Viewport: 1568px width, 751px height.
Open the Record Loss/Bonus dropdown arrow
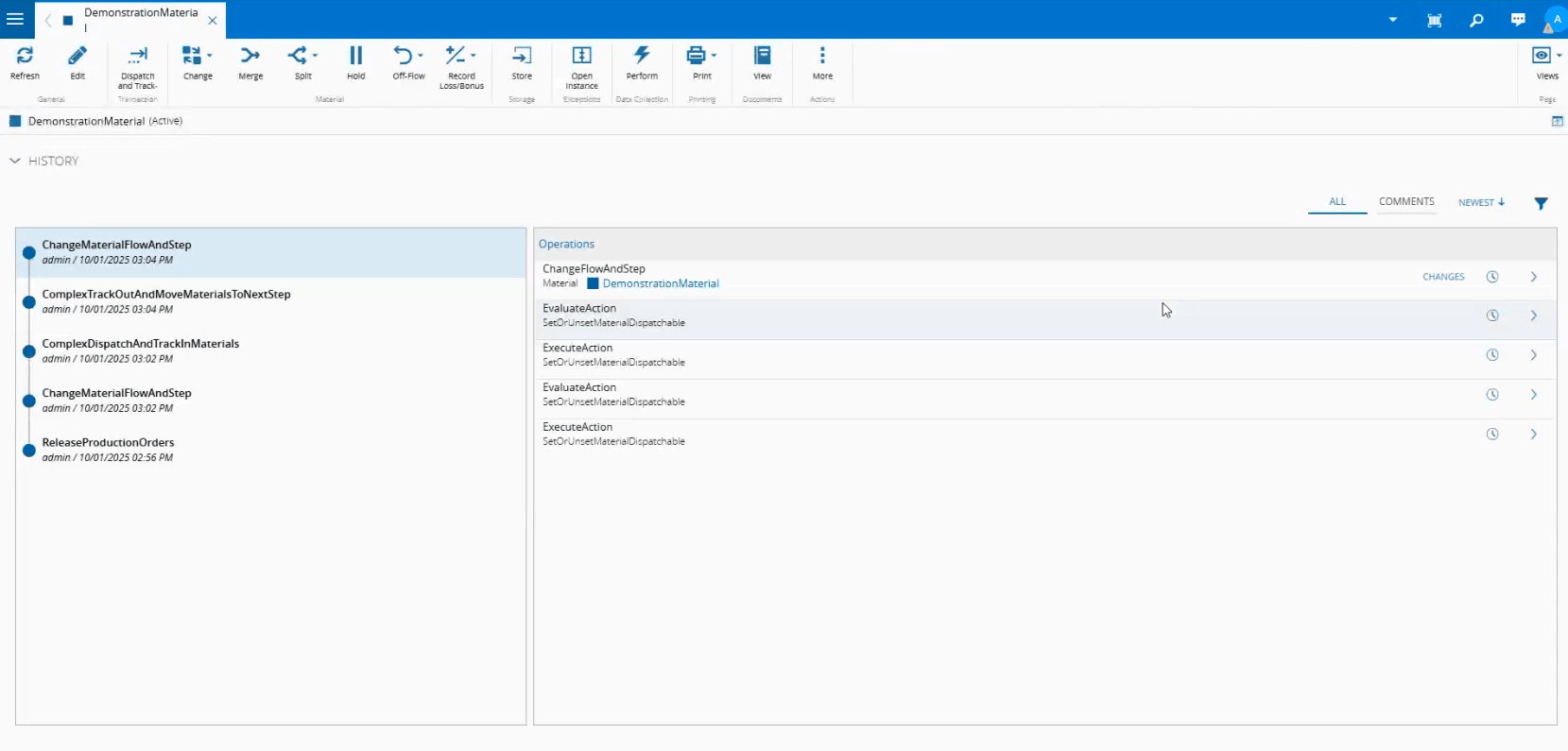[473, 55]
